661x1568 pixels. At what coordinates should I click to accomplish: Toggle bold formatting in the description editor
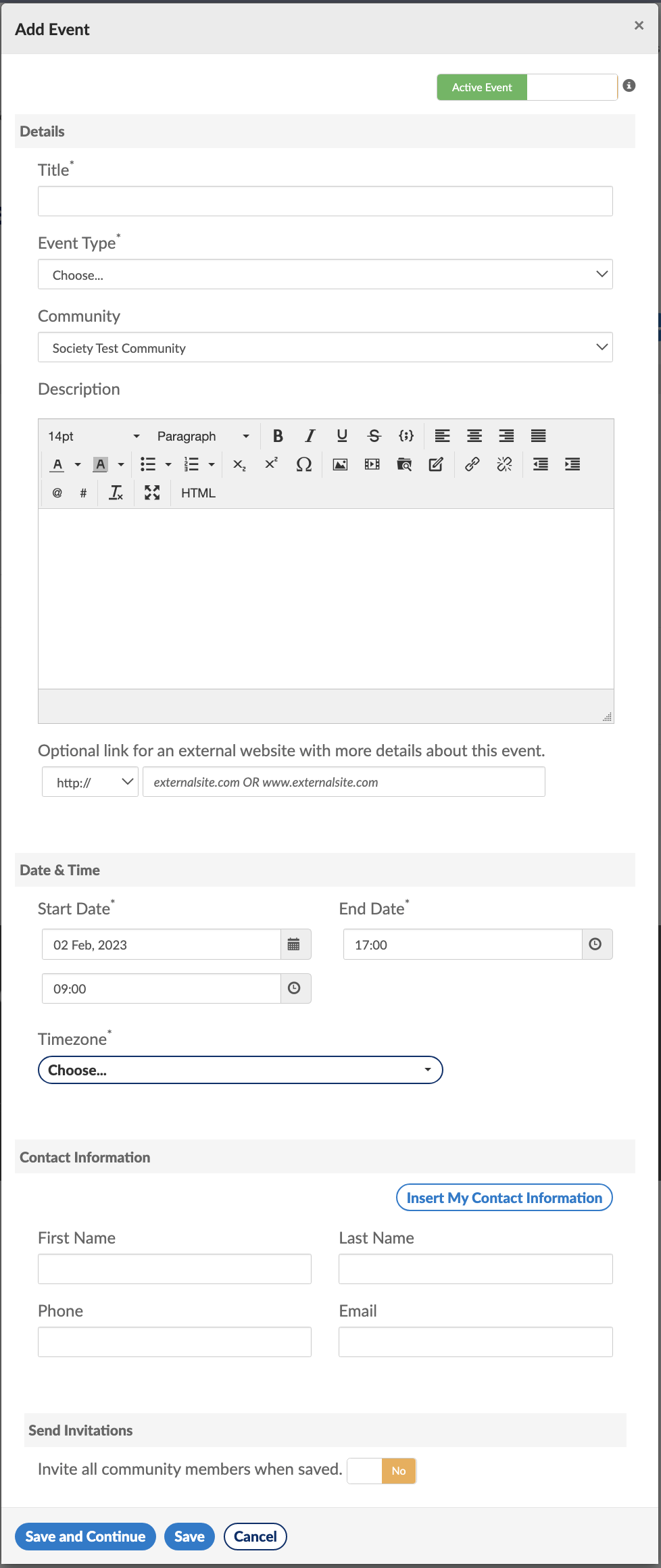(278, 436)
